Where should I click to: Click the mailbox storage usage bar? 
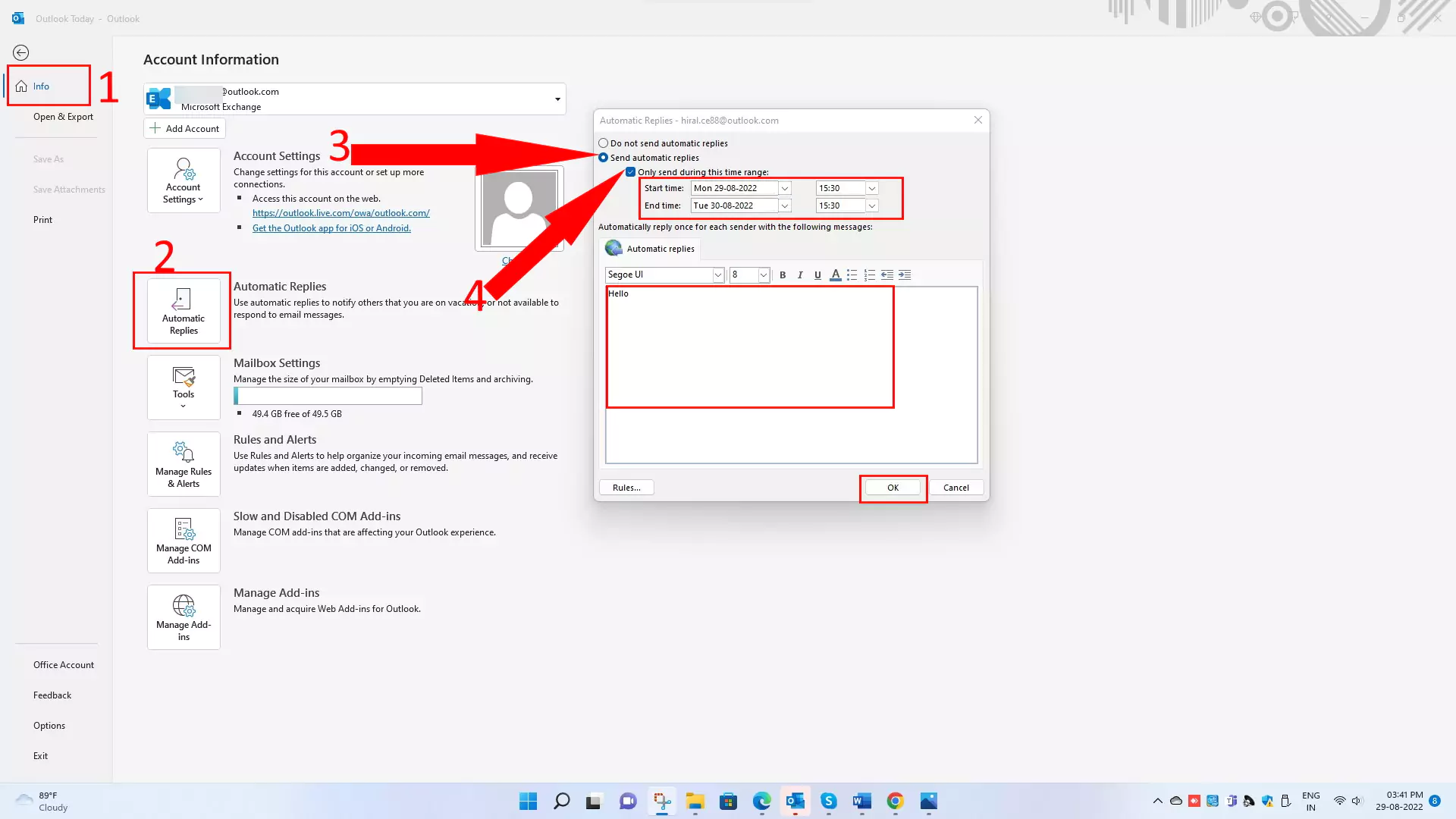pos(328,396)
